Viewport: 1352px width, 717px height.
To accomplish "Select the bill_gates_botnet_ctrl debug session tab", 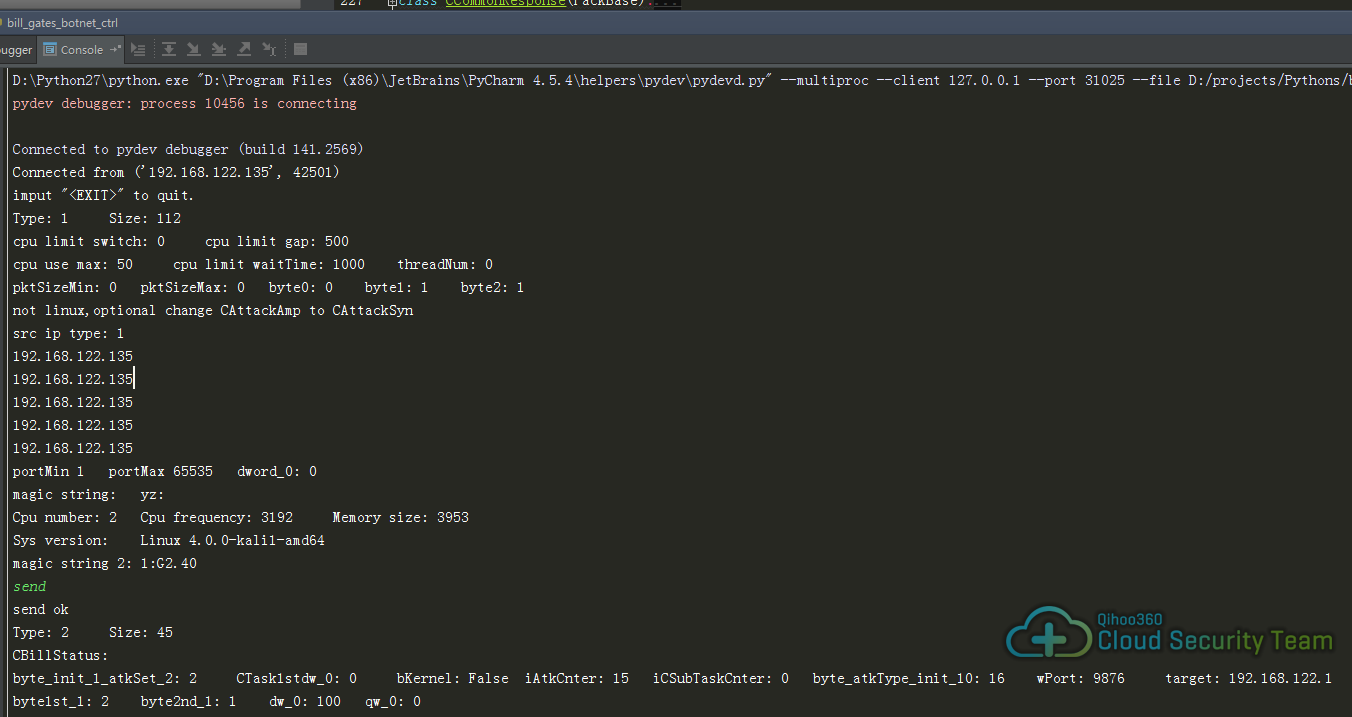I will coord(62,22).
